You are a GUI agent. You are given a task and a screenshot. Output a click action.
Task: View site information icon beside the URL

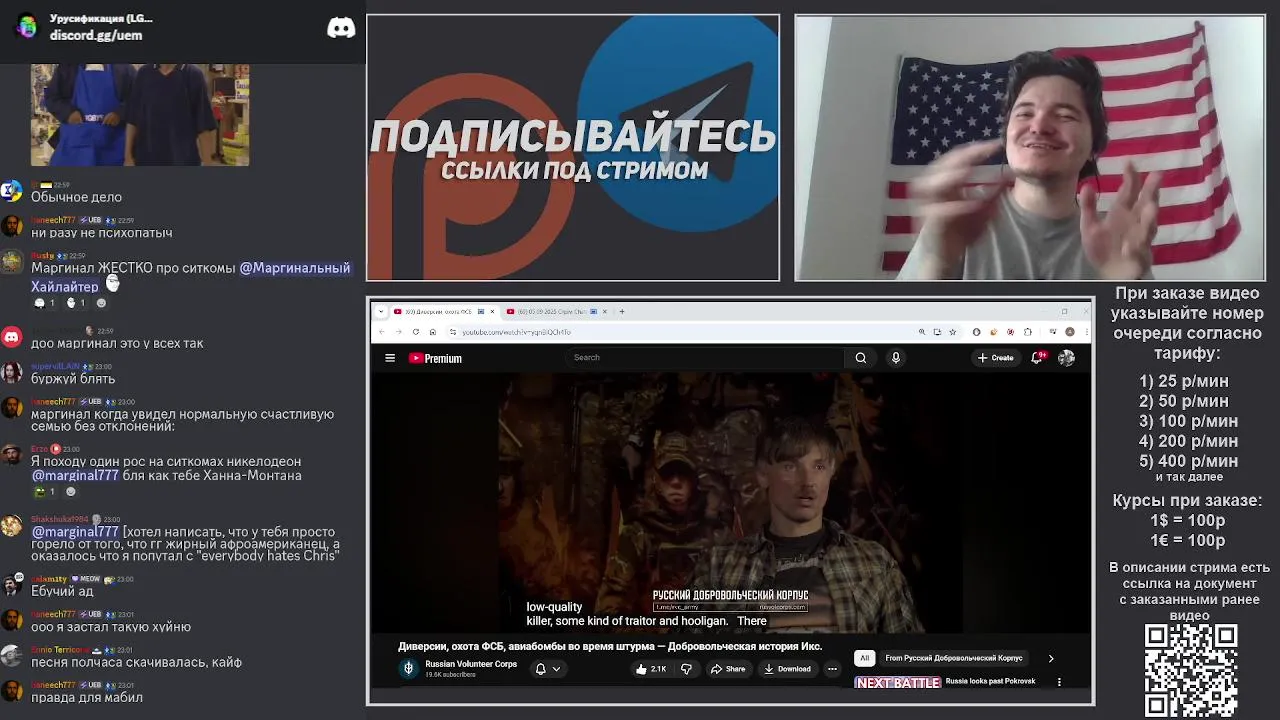click(x=453, y=332)
